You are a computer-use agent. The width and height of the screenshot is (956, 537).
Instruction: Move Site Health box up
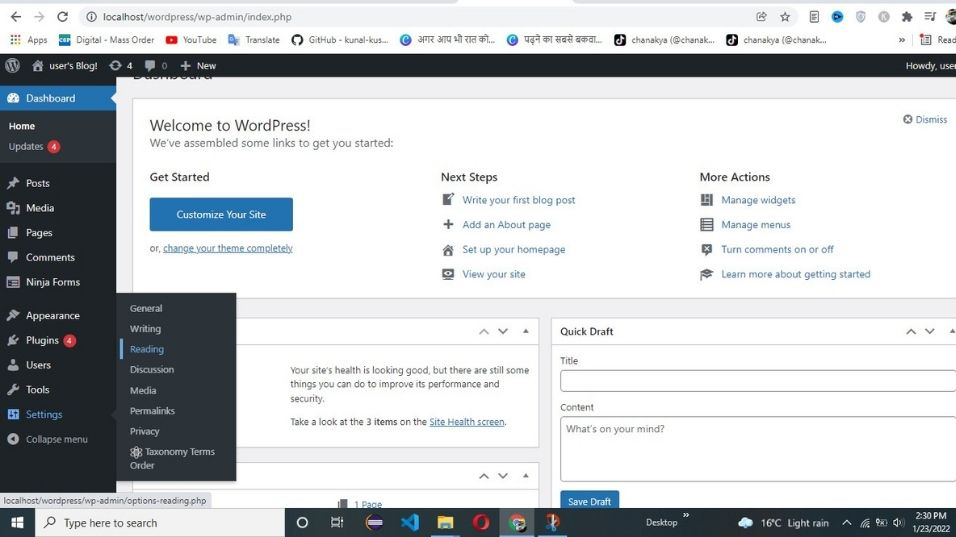pyautogui.click(x=483, y=332)
